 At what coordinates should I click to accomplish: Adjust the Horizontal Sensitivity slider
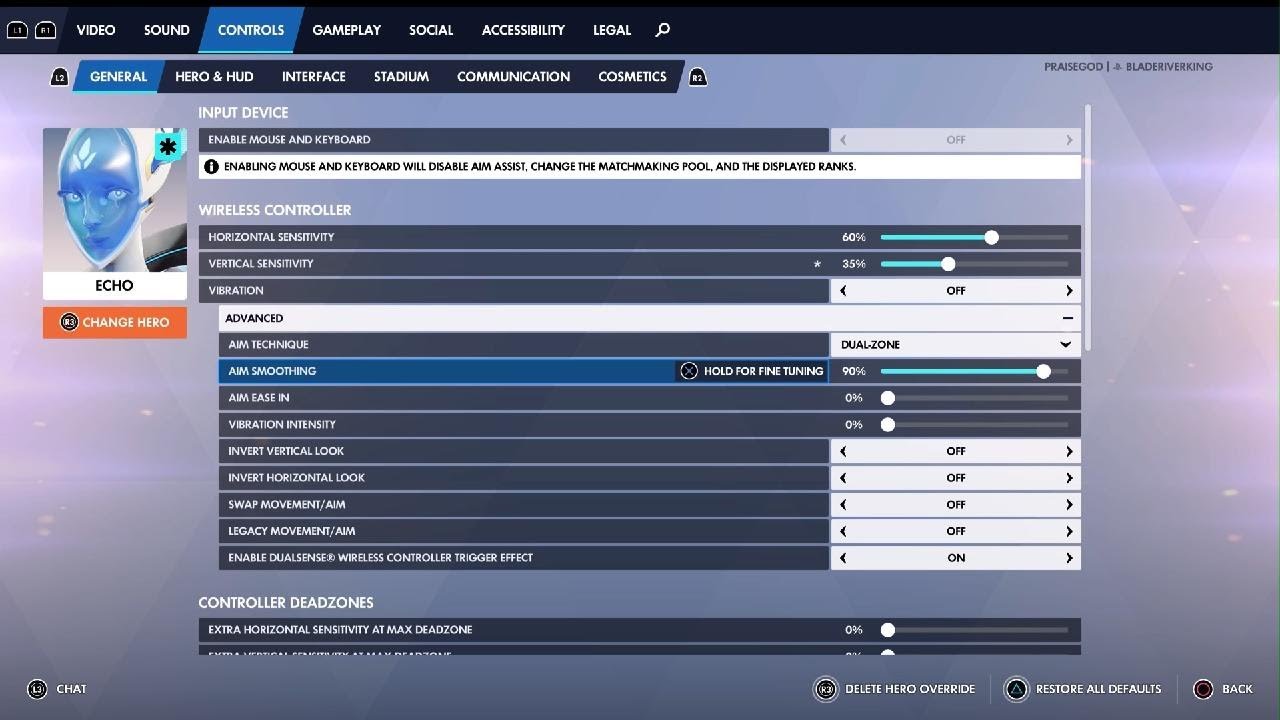(974, 238)
